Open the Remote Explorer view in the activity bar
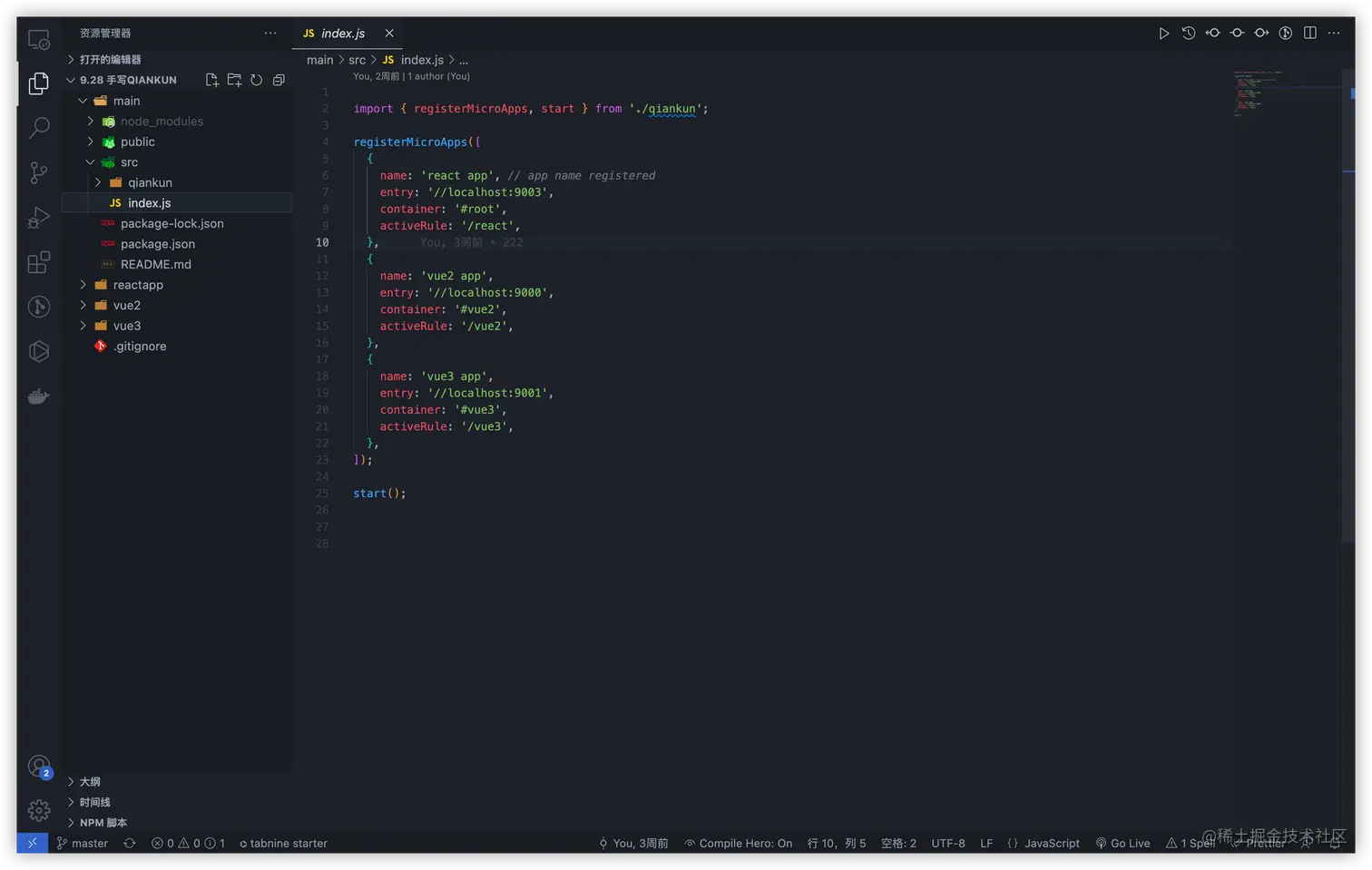This screenshot has width=1372, height=870. [39, 40]
